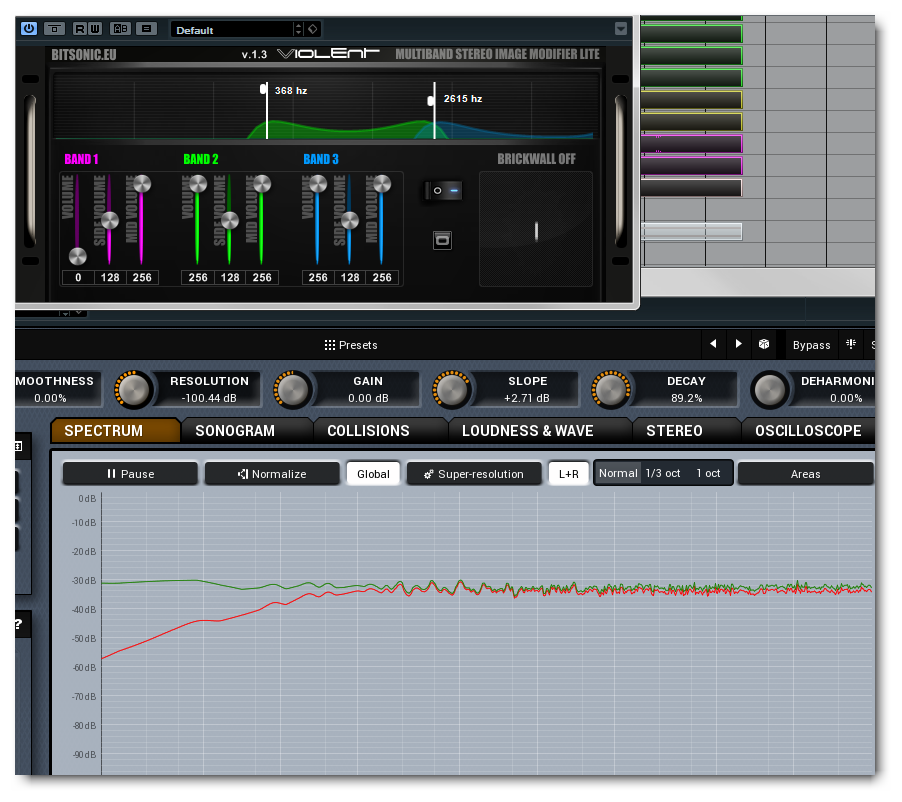Click the Decay knob
The height and width of the screenshot is (802, 902).
tap(611, 390)
